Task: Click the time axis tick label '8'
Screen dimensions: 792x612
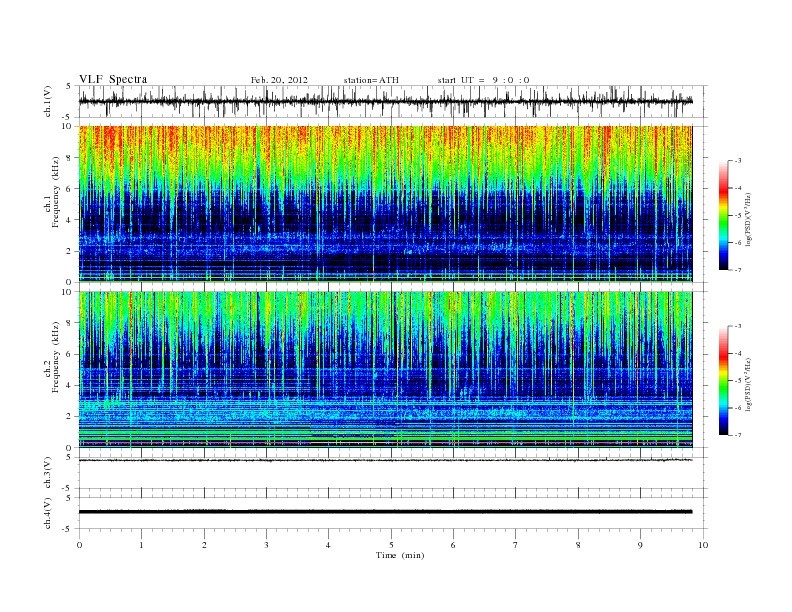Action: click(578, 545)
